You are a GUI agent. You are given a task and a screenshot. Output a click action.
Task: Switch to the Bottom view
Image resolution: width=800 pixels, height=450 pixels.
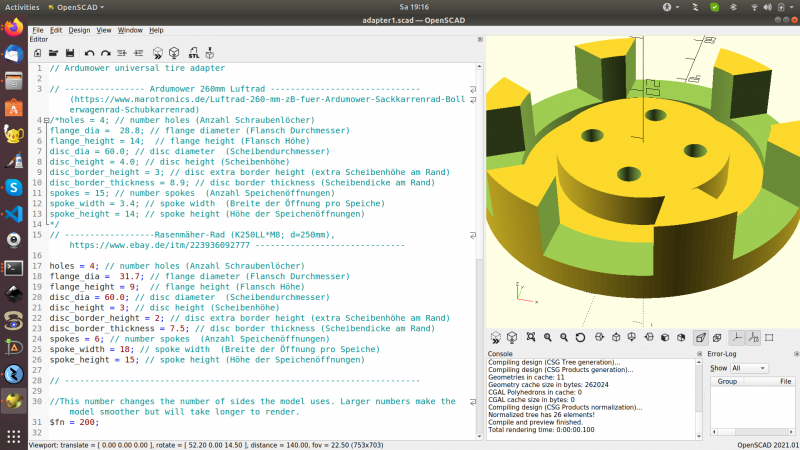pos(632,337)
